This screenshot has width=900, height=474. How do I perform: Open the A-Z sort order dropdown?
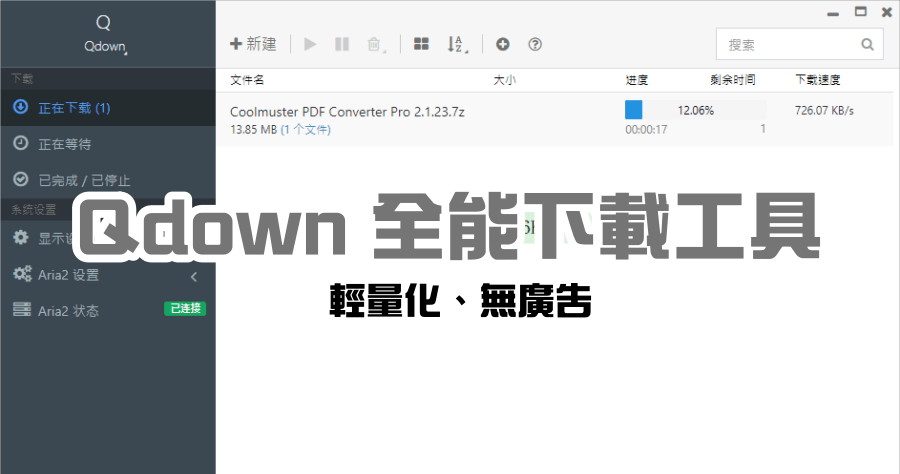pos(457,44)
